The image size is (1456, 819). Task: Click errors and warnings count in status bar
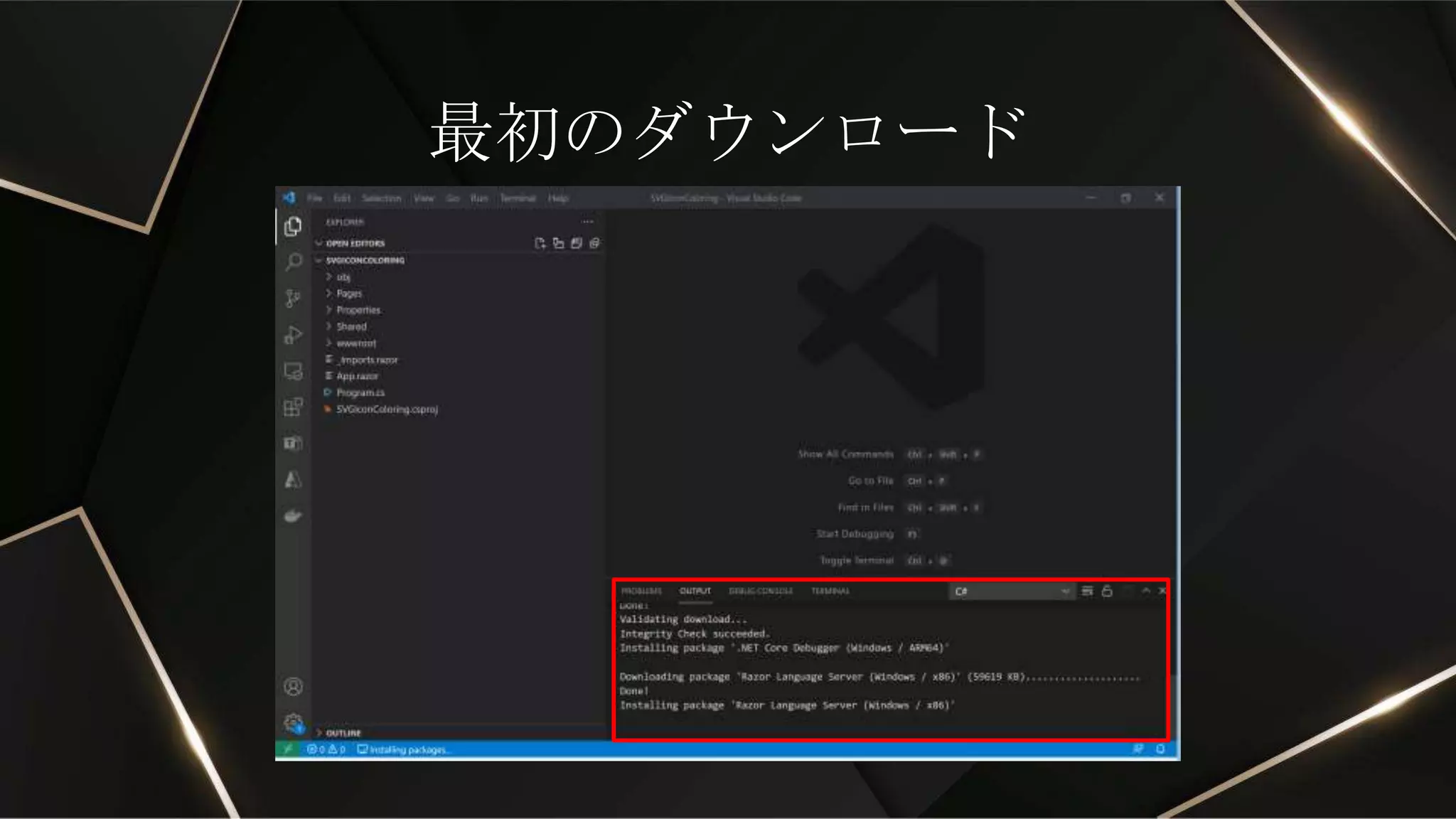coord(326,750)
